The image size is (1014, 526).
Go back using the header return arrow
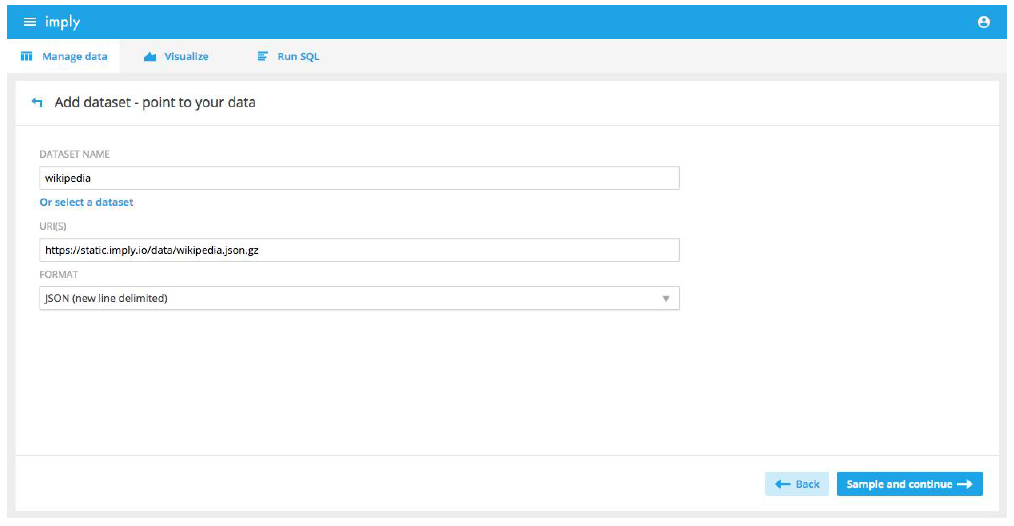tap(37, 102)
